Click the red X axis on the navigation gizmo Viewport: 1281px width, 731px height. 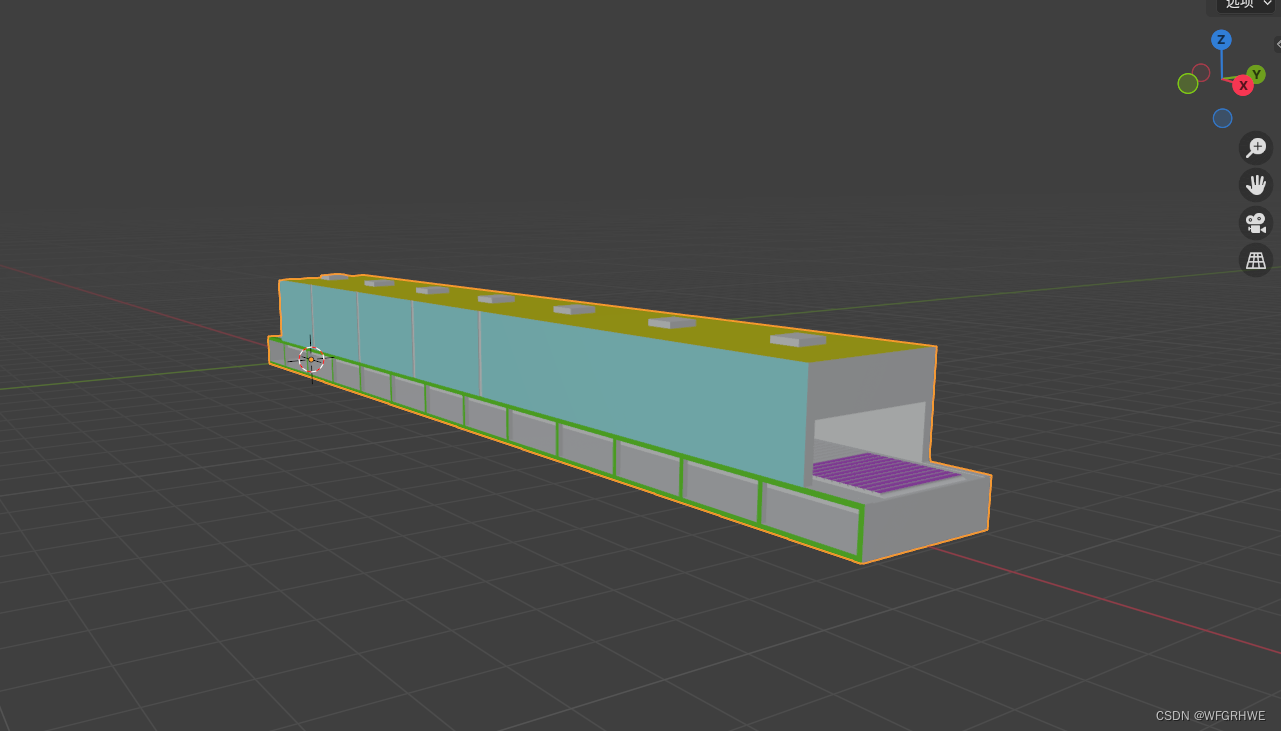pos(1242,85)
